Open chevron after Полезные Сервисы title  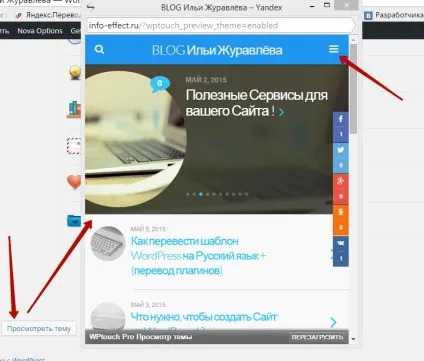(x=282, y=112)
